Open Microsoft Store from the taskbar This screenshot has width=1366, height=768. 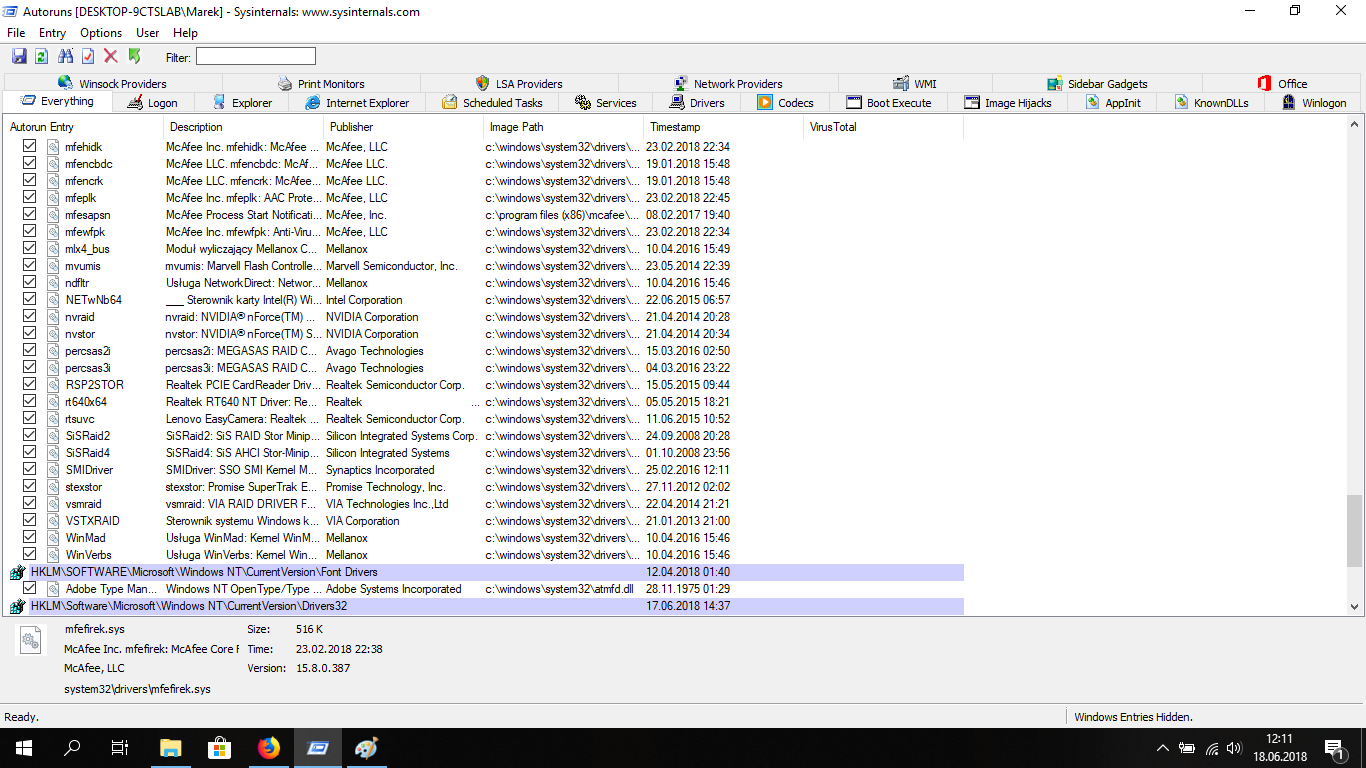(x=220, y=748)
